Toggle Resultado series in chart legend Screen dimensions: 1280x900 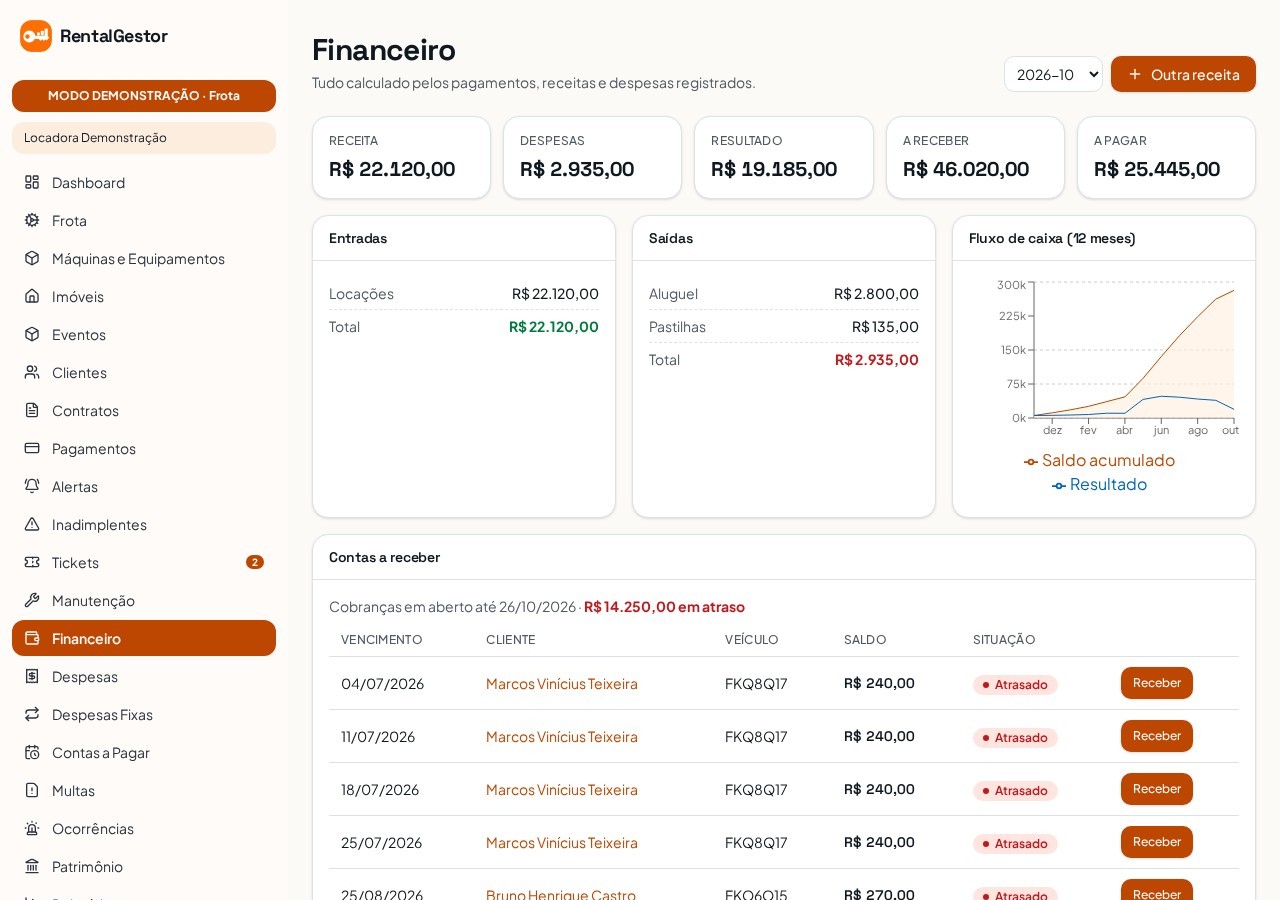1099,484
